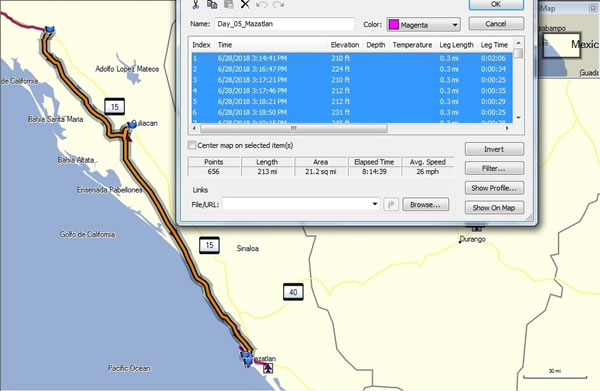Click the Show On Map button
600x391 pixels.
[494, 208]
